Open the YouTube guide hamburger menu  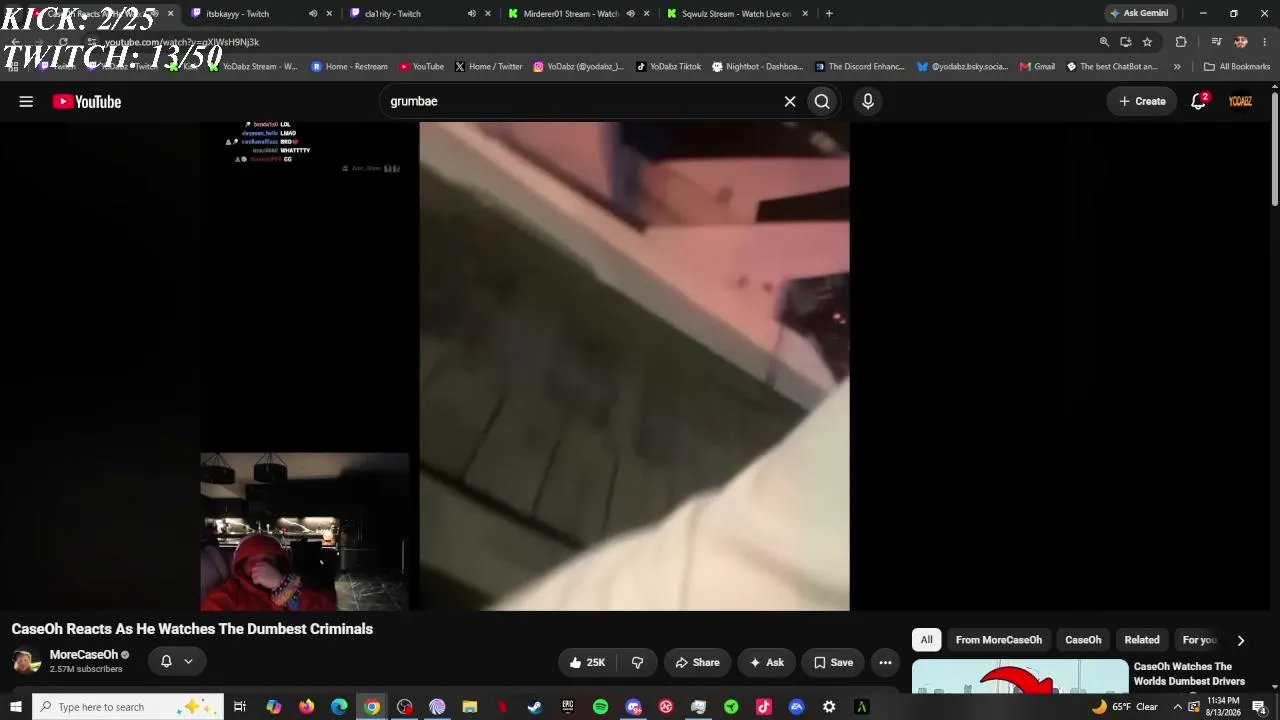click(26, 101)
